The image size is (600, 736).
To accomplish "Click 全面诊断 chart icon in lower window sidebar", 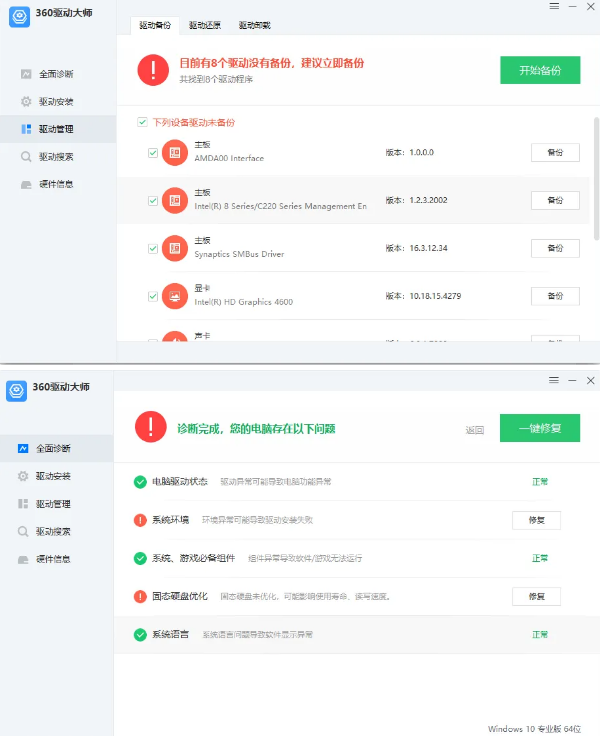I will click(x=23, y=449).
